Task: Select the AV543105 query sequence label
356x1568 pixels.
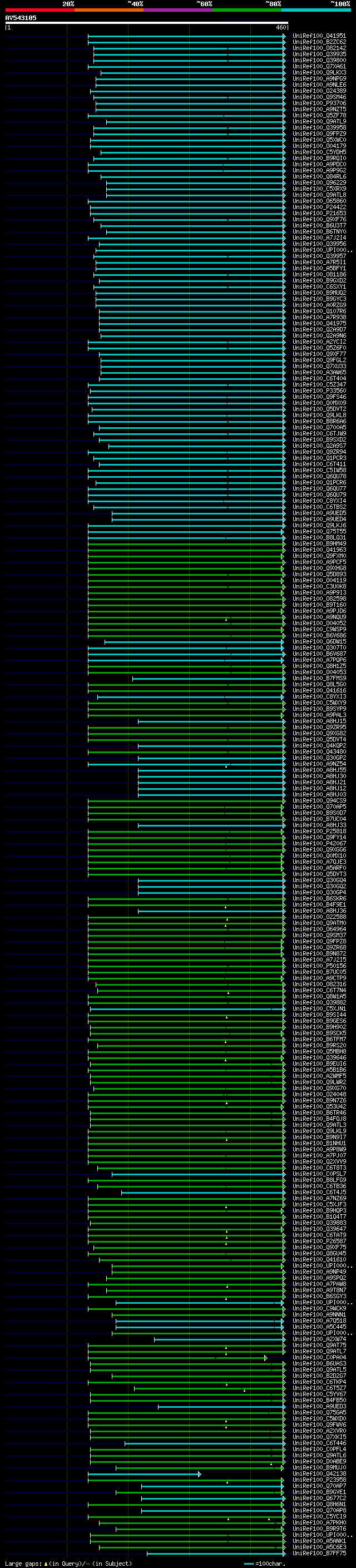Action: pyautogui.click(x=21, y=18)
